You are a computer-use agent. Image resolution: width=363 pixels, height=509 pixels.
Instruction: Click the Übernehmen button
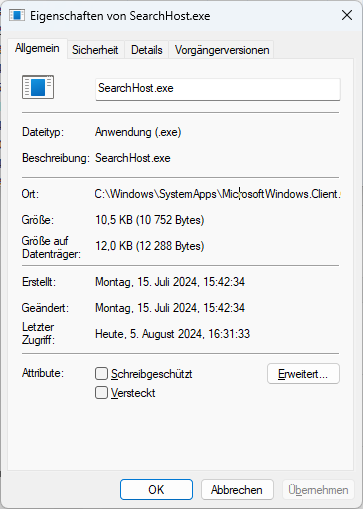318,490
